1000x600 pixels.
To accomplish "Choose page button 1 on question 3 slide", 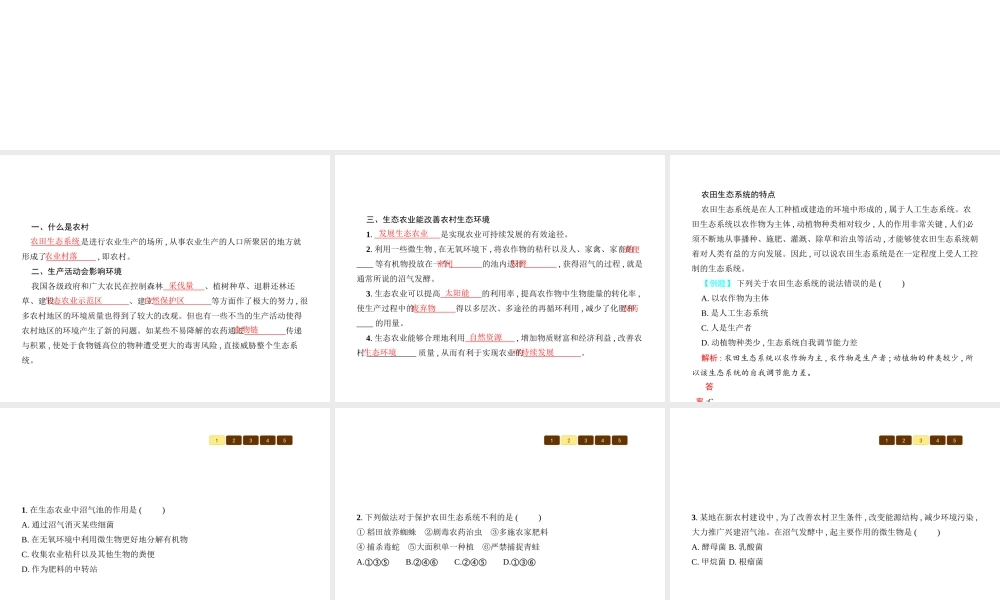I will click(886, 440).
